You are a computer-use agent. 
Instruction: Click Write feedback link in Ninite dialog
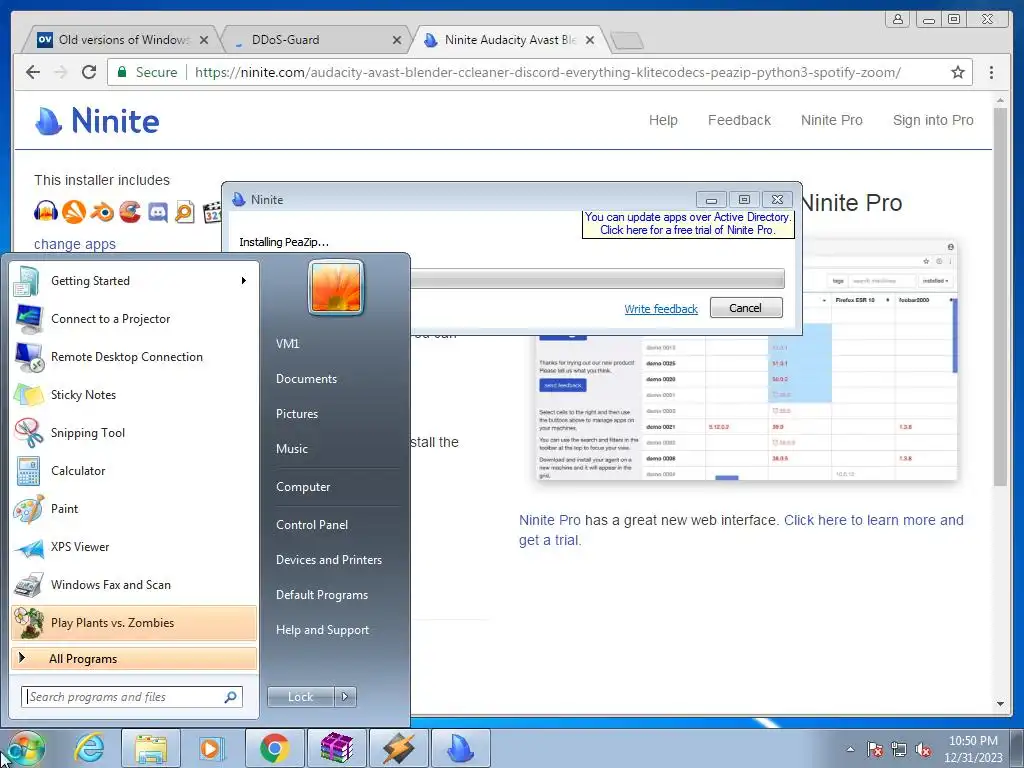(x=661, y=309)
